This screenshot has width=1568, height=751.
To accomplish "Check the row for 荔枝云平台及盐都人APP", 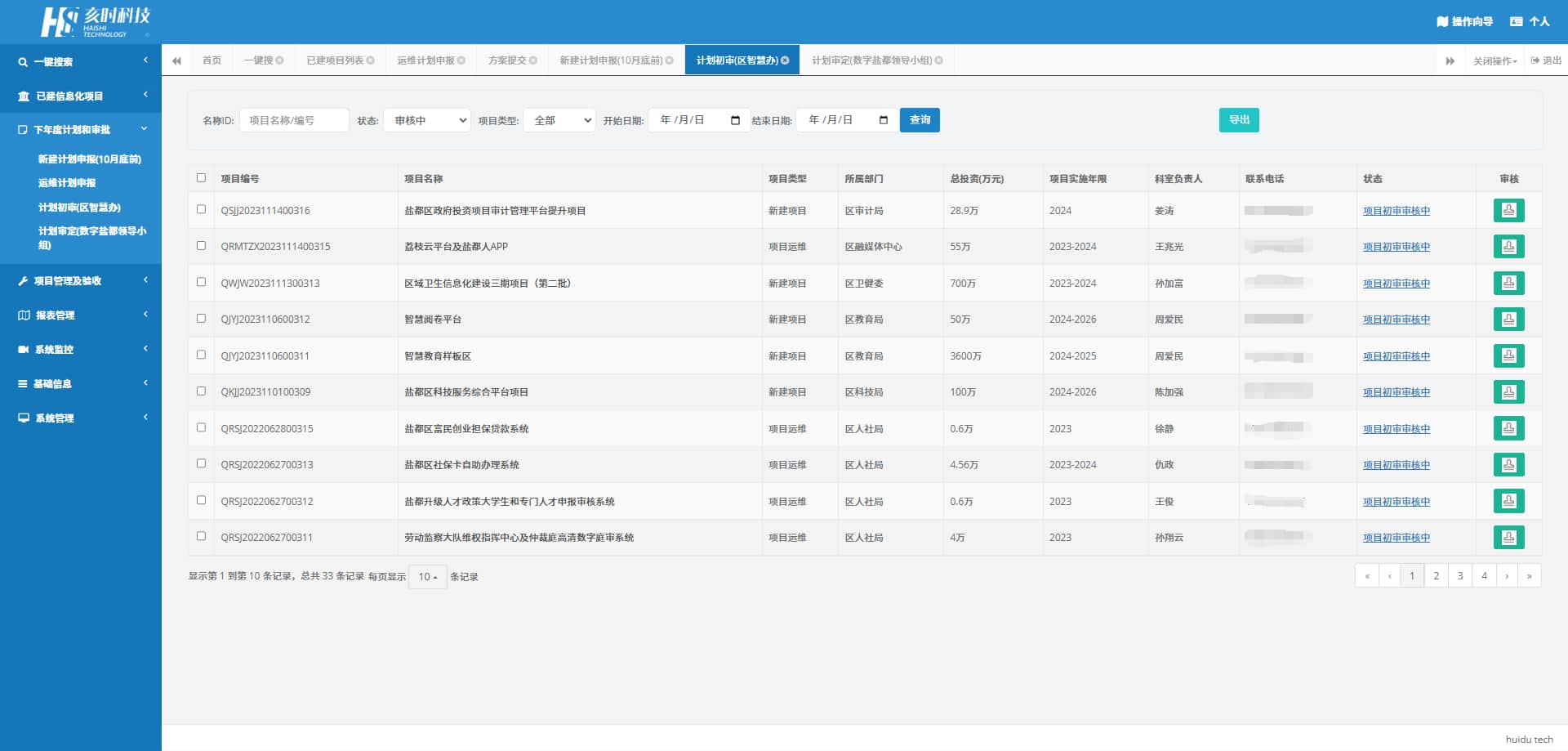I will (201, 246).
